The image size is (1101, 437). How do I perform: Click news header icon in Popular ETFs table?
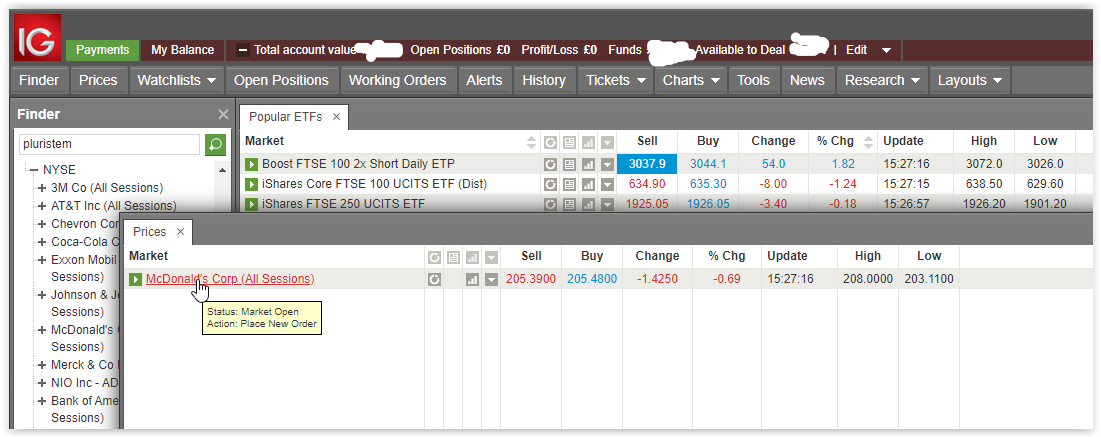click(569, 142)
